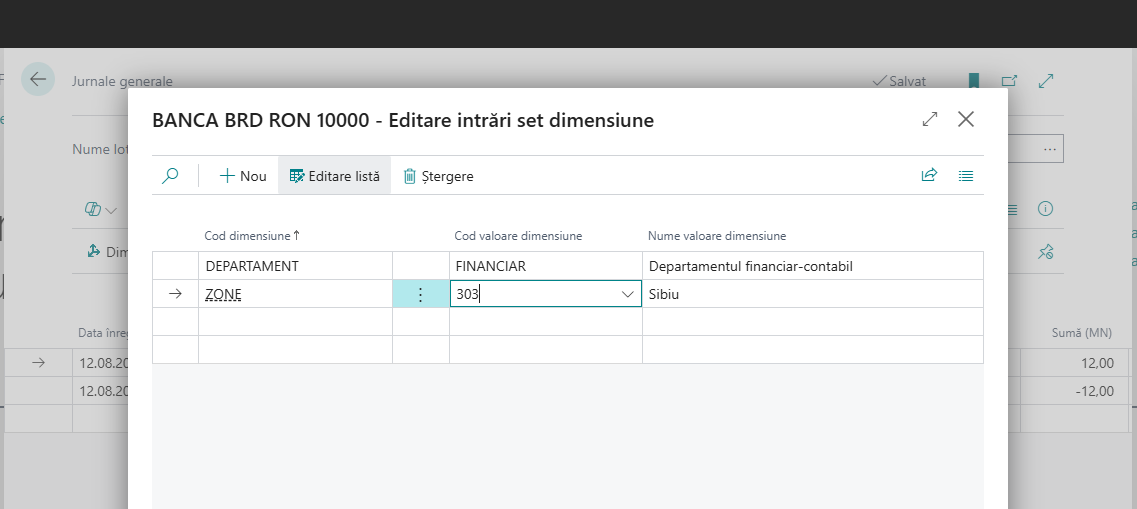Open the lookup ellipsis button in Nume lot field
Viewport: 1137px width, 509px height.
[1049, 149]
